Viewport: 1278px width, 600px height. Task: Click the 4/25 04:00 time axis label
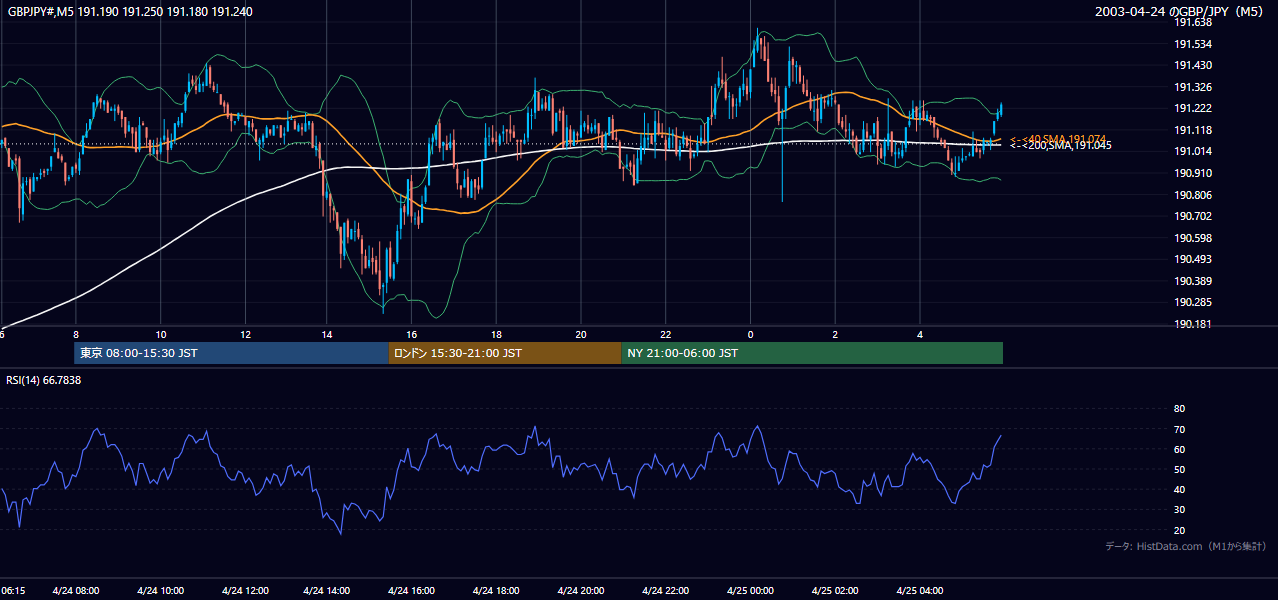click(x=920, y=591)
